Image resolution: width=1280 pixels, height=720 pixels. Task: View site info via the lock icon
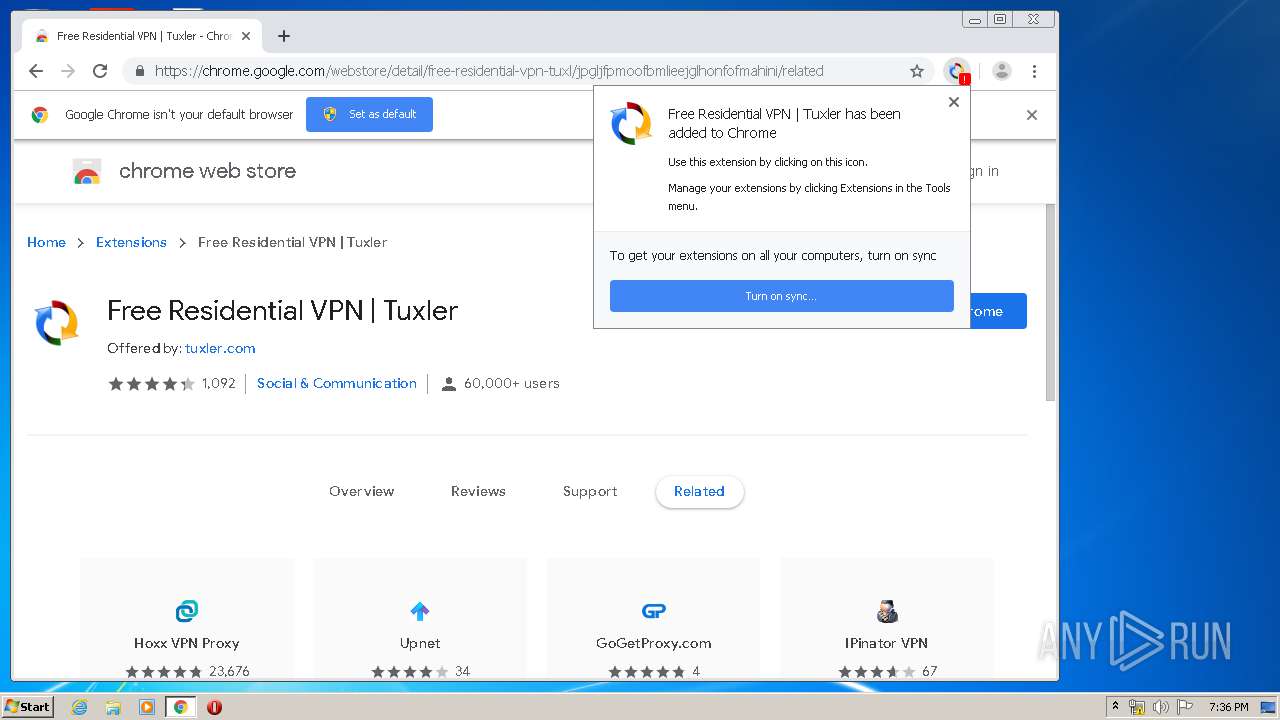click(139, 71)
